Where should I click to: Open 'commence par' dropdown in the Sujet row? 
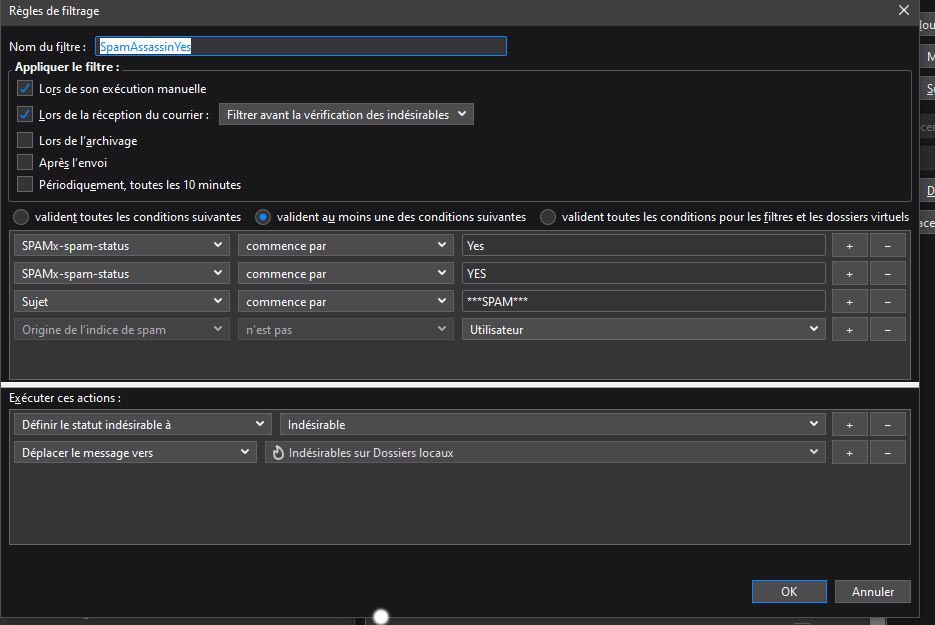[x=346, y=302]
